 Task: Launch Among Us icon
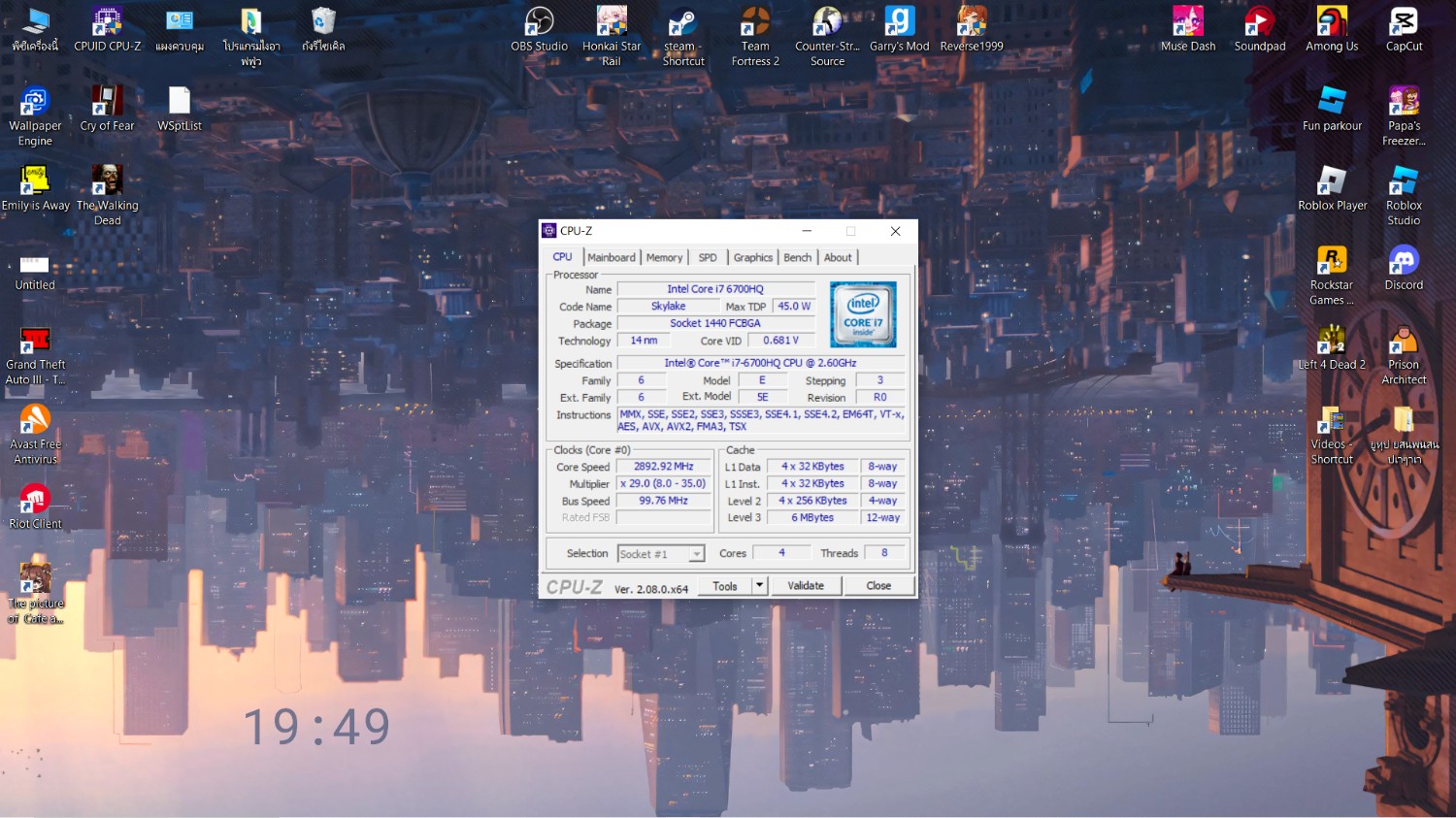pos(1332,29)
